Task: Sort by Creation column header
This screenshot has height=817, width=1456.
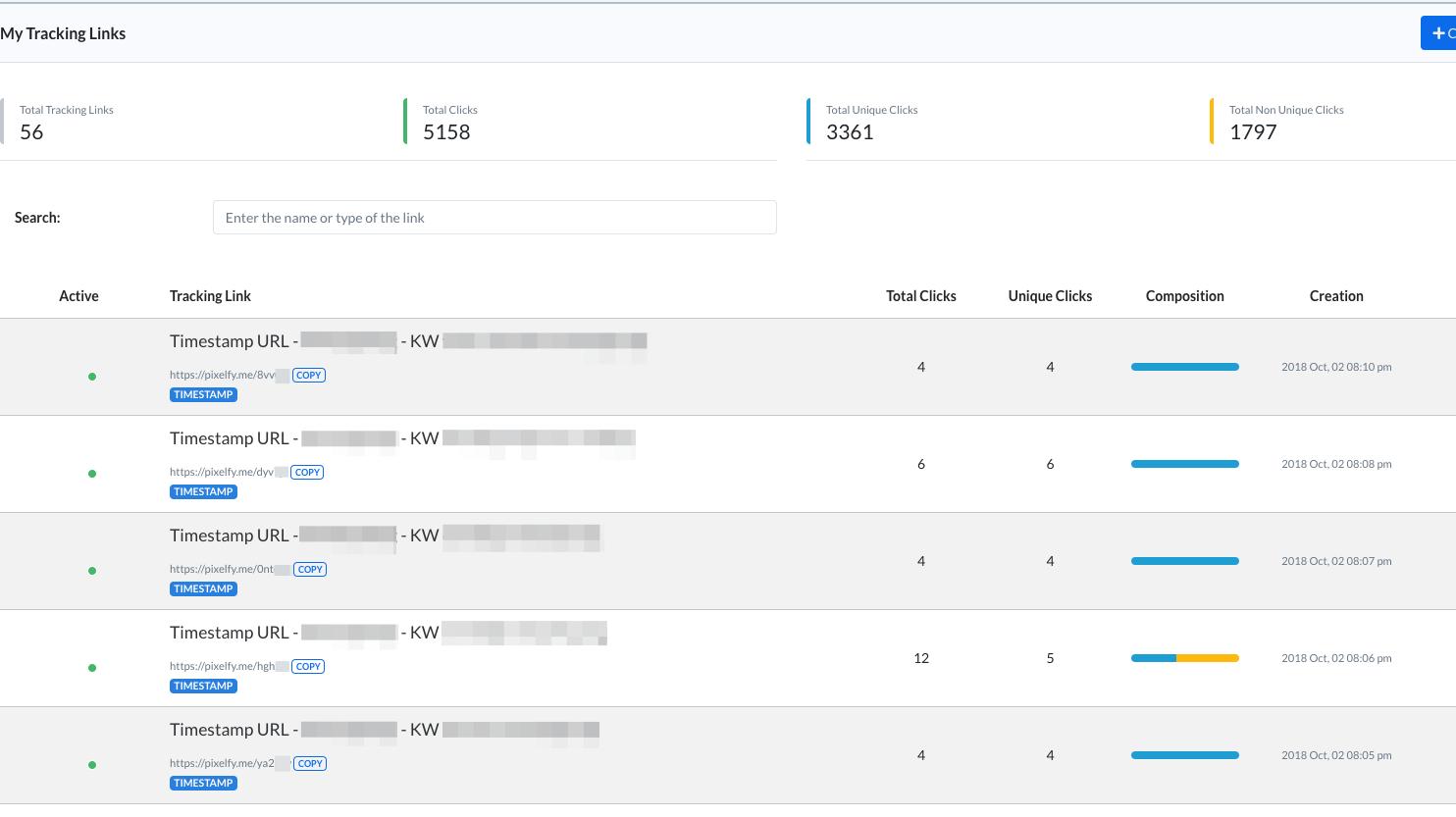Action: (x=1336, y=296)
